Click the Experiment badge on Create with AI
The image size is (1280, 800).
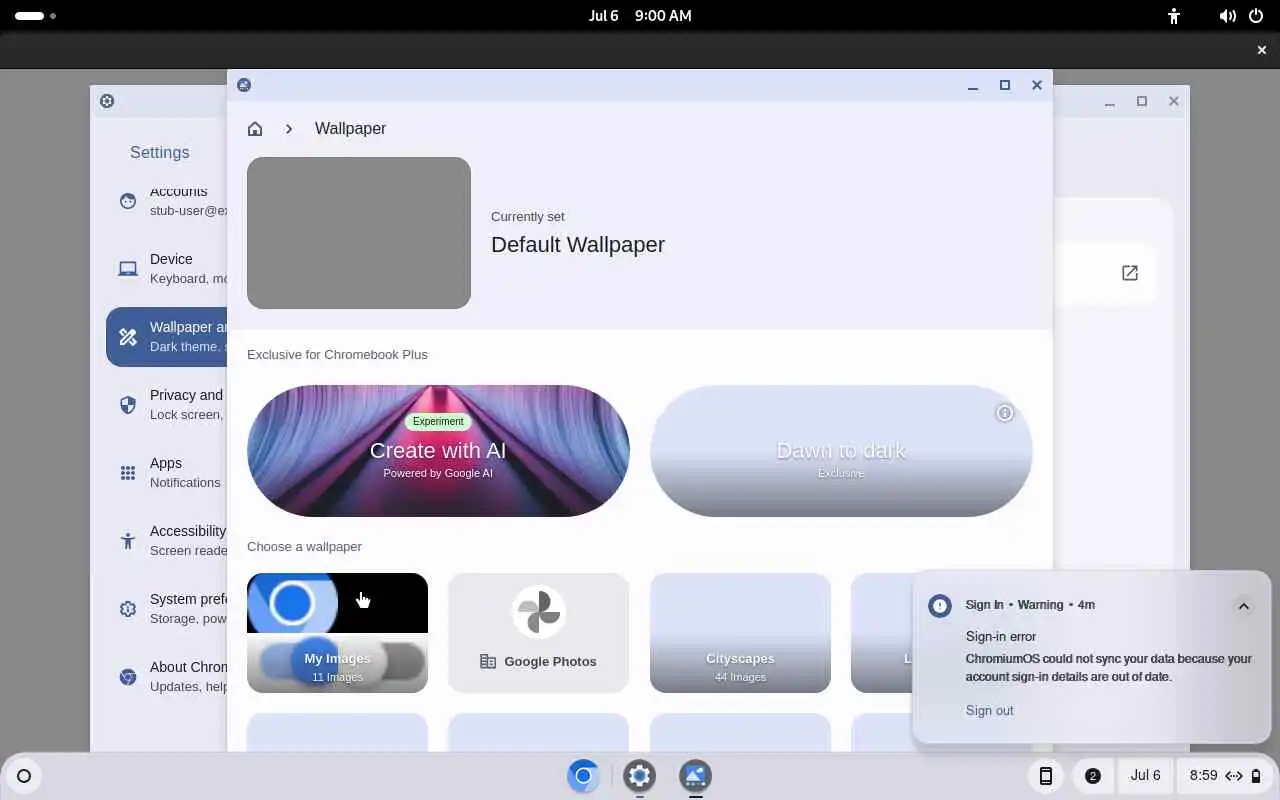tap(438, 421)
